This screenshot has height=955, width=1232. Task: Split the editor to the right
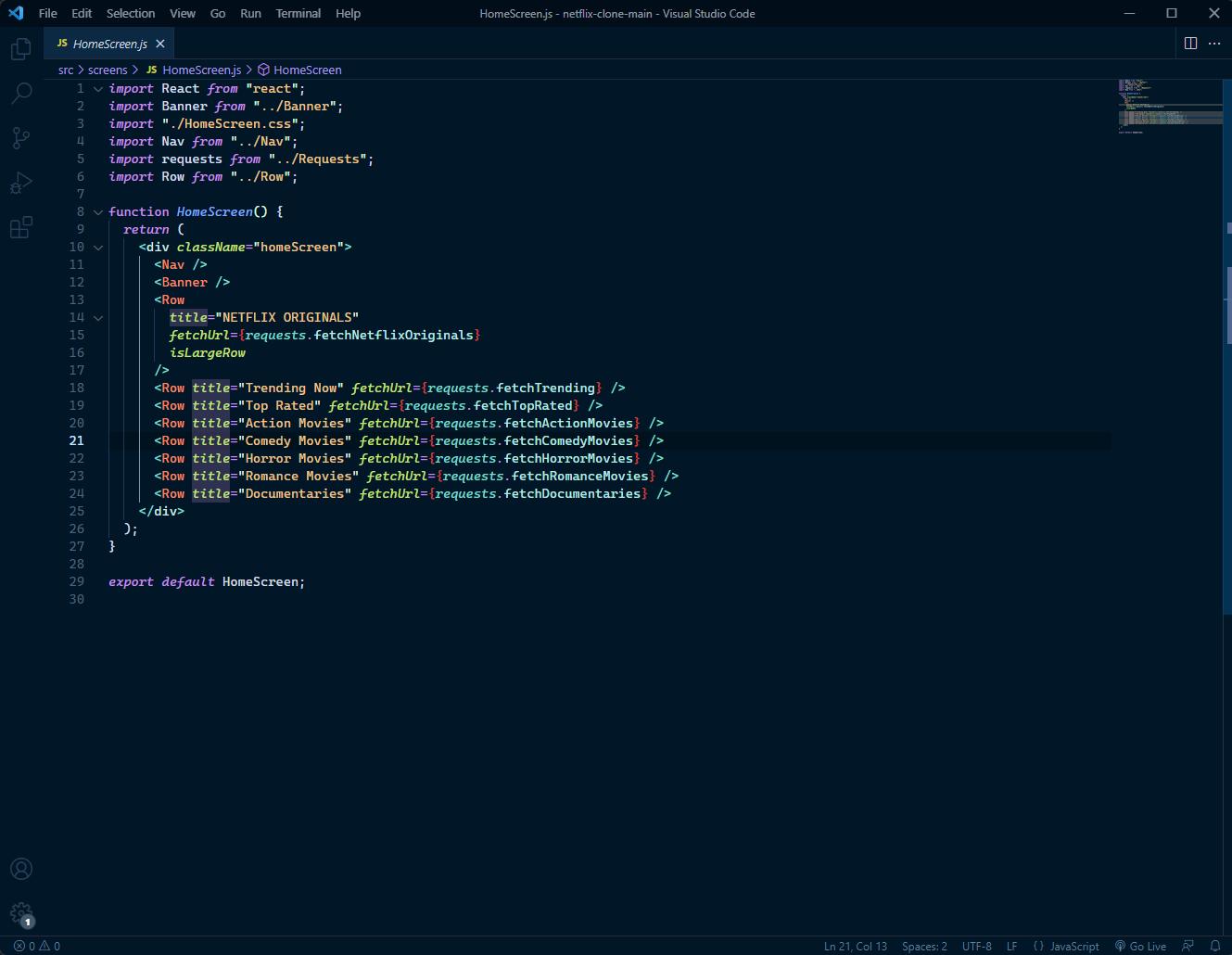click(1191, 44)
